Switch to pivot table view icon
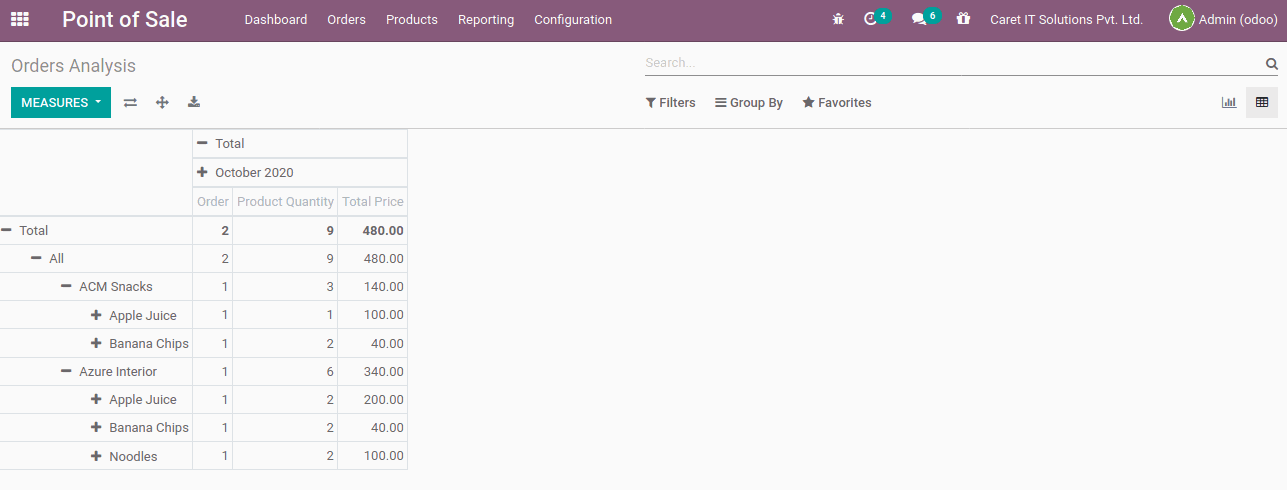Image resolution: width=1287 pixels, height=490 pixels. 1262,102
